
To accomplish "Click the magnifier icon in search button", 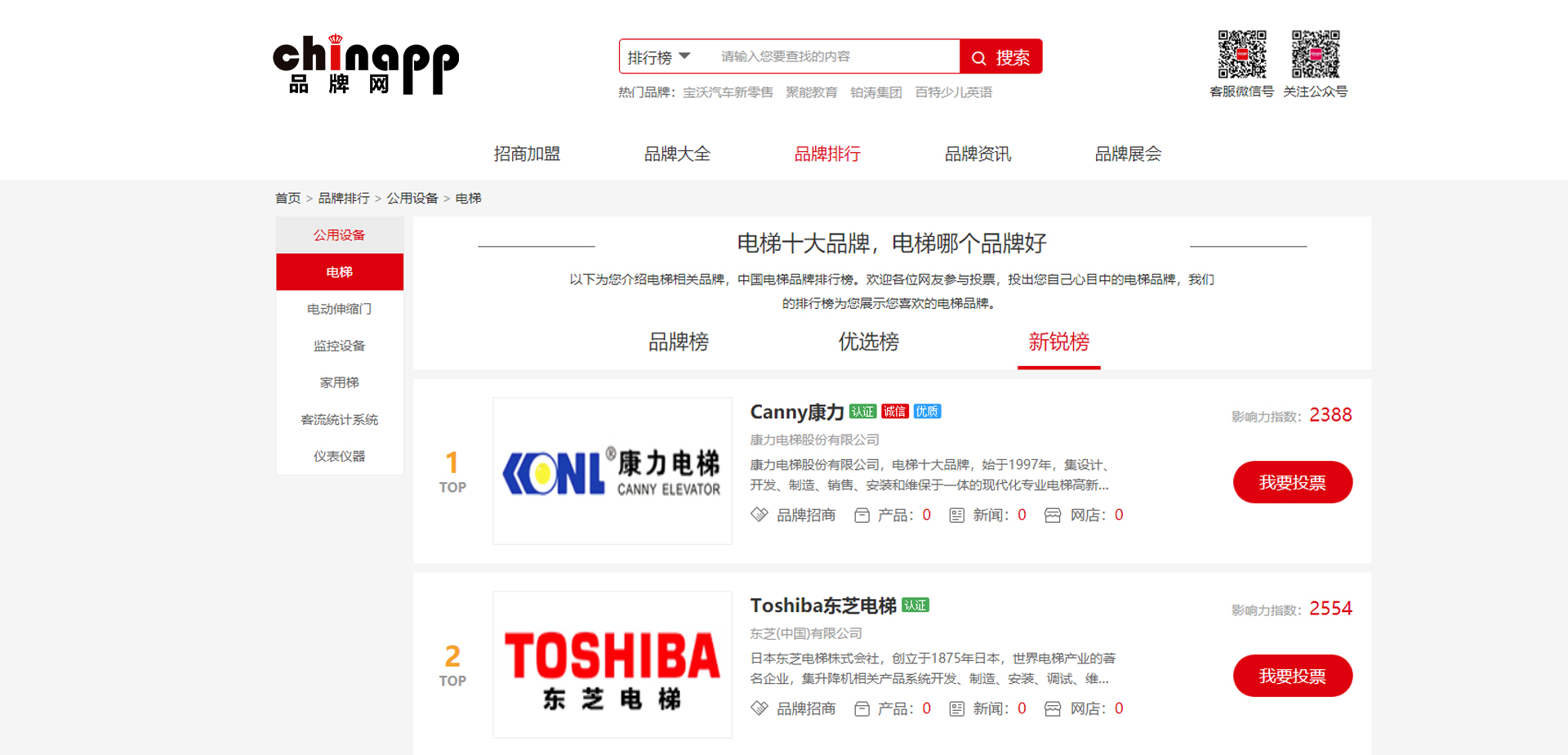I will (978, 58).
